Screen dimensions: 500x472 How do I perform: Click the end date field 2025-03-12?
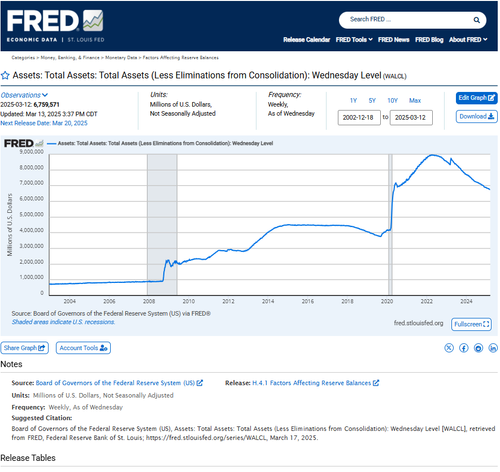[411, 118]
